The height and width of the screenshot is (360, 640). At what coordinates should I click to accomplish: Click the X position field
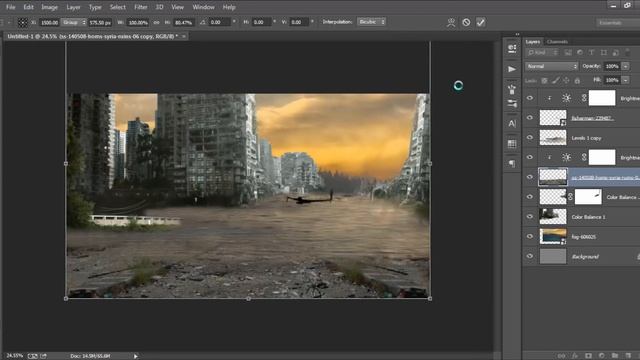click(49, 22)
